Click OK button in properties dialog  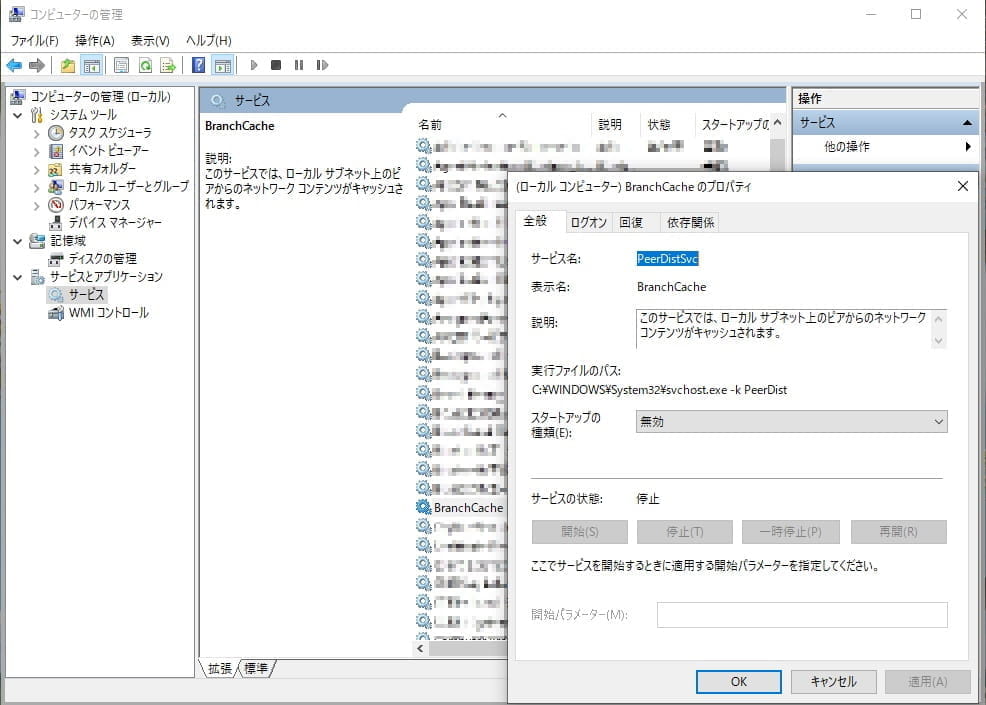pos(739,682)
